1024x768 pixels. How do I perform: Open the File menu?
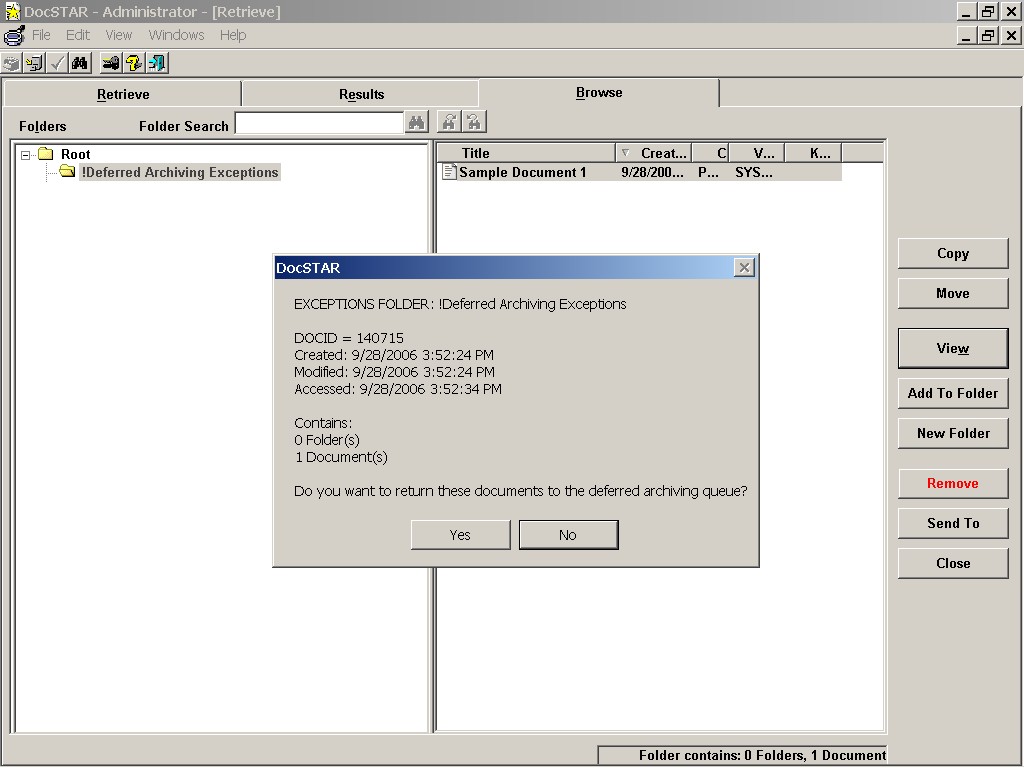(x=41, y=35)
